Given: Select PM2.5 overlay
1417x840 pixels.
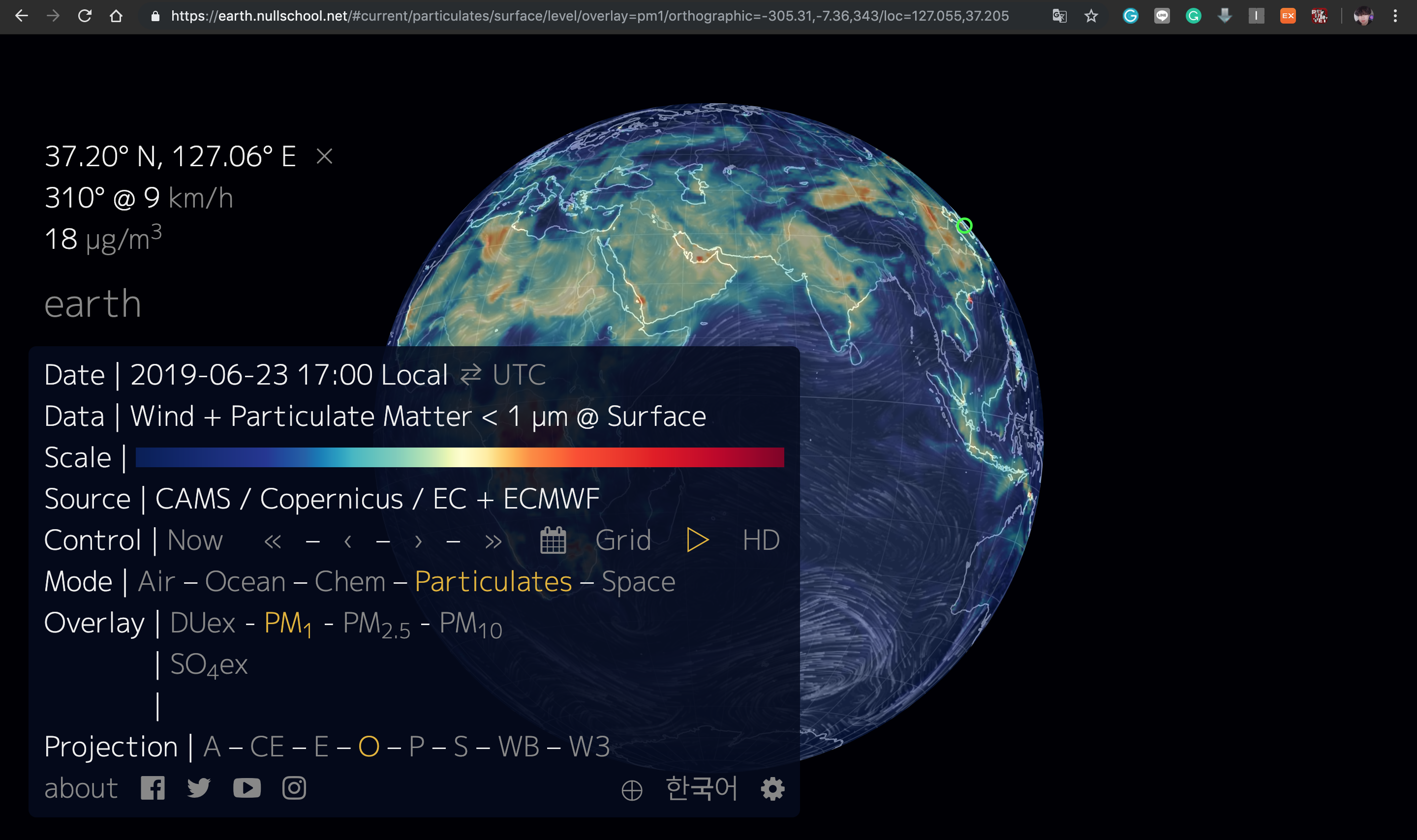Looking at the screenshot, I should tap(376, 623).
